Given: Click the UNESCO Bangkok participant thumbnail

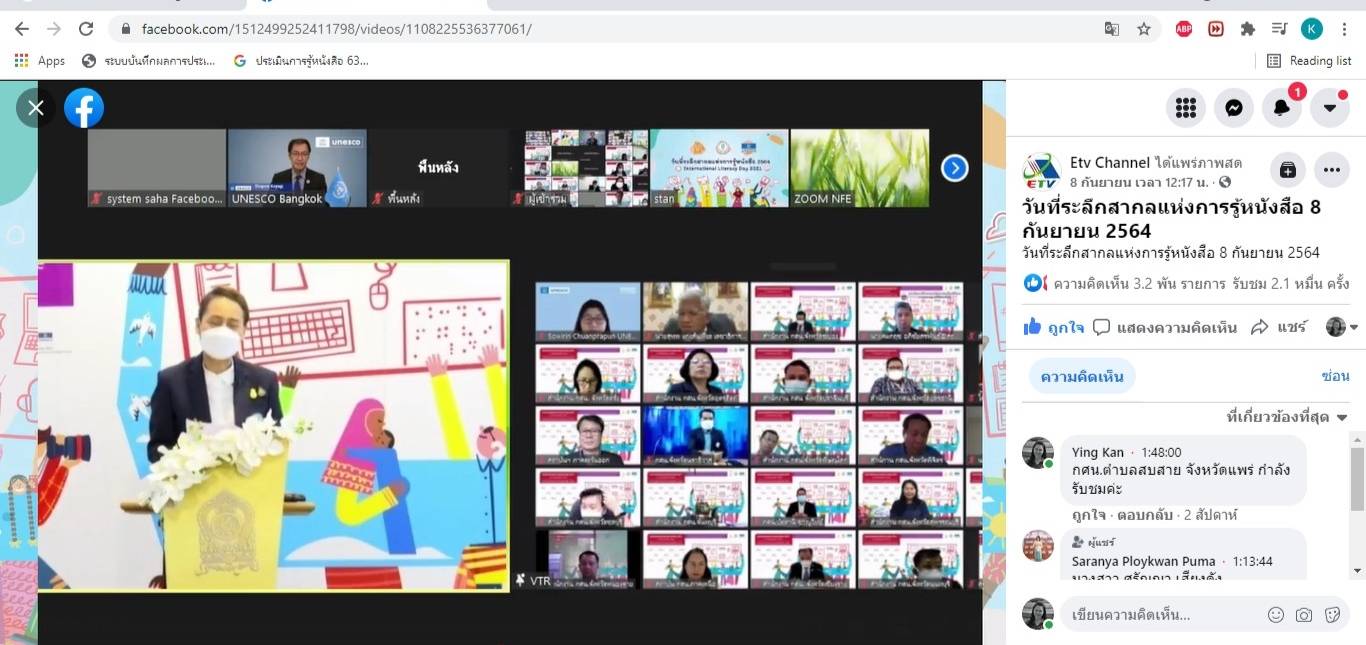Looking at the screenshot, I should click(x=298, y=168).
